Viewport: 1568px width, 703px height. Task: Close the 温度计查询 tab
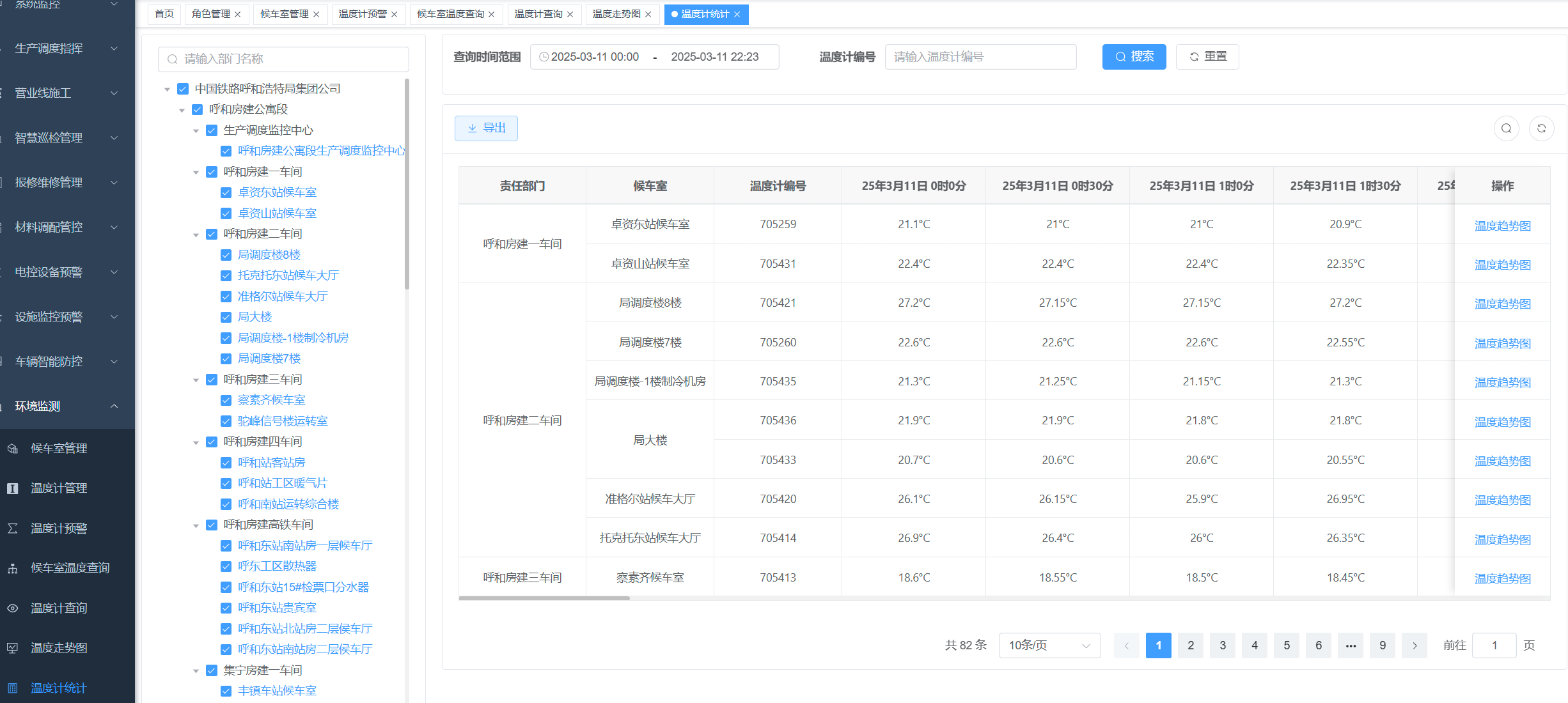pyautogui.click(x=570, y=14)
